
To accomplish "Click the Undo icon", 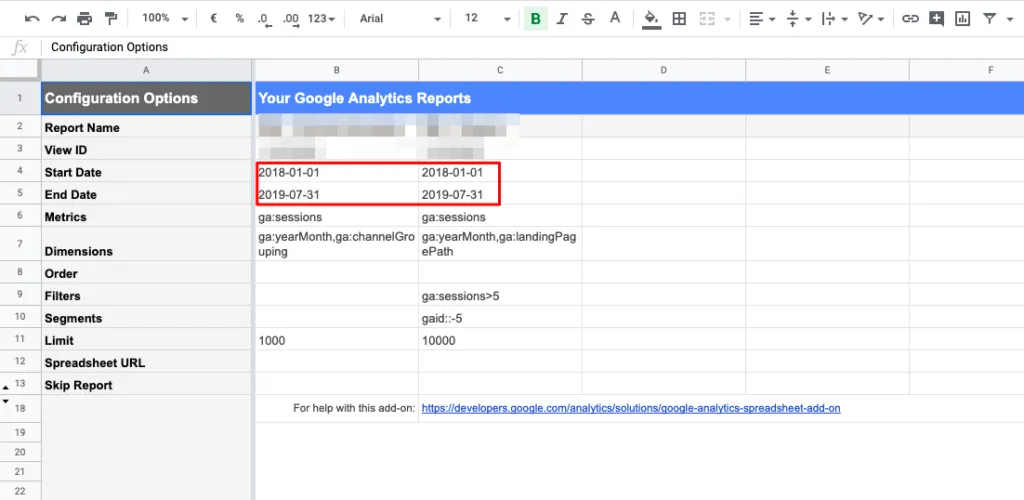I will (x=31, y=19).
